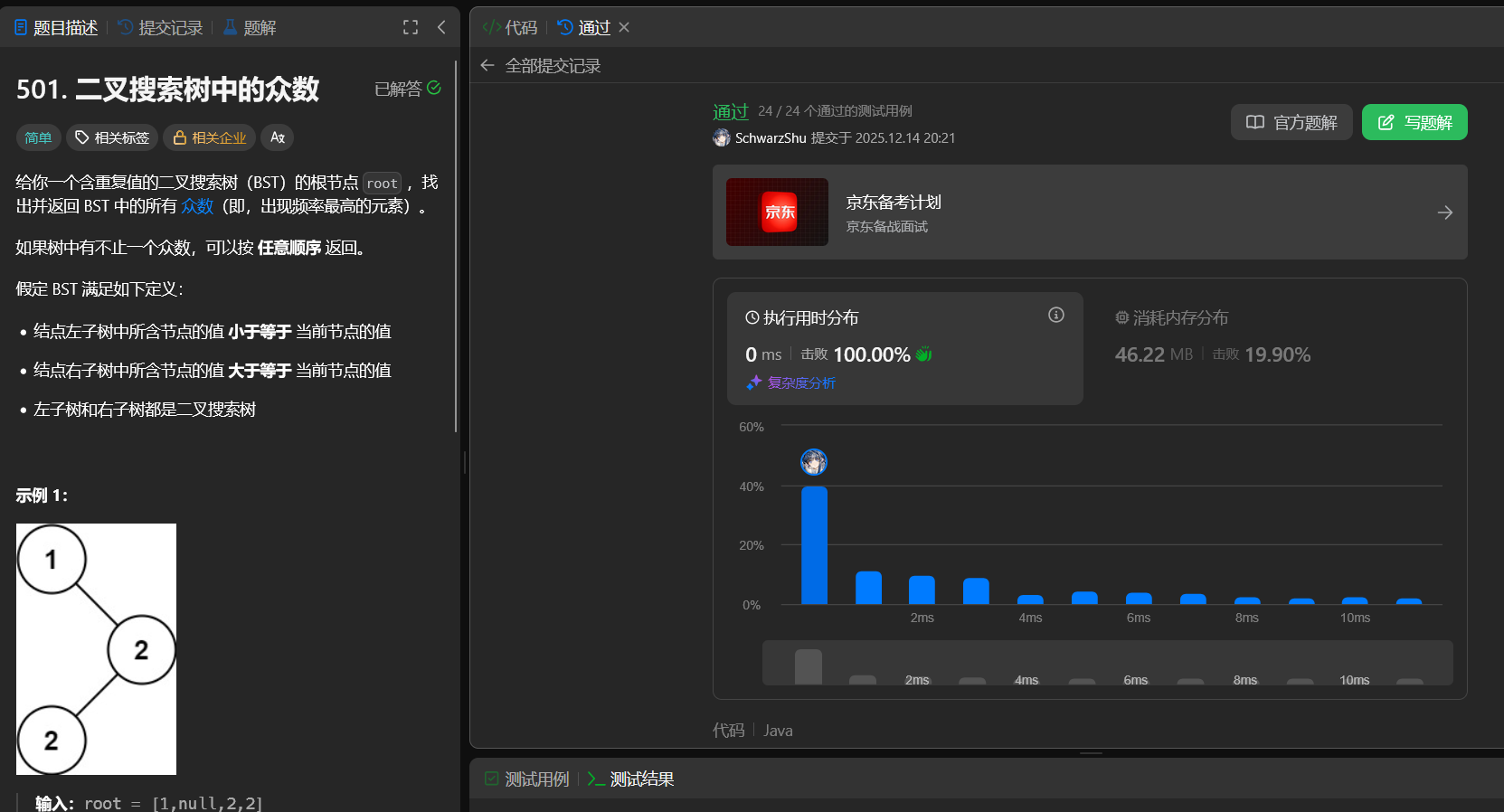Switch to the 提交记录 tab
Viewport: 1504px width, 812px height.
[x=161, y=28]
